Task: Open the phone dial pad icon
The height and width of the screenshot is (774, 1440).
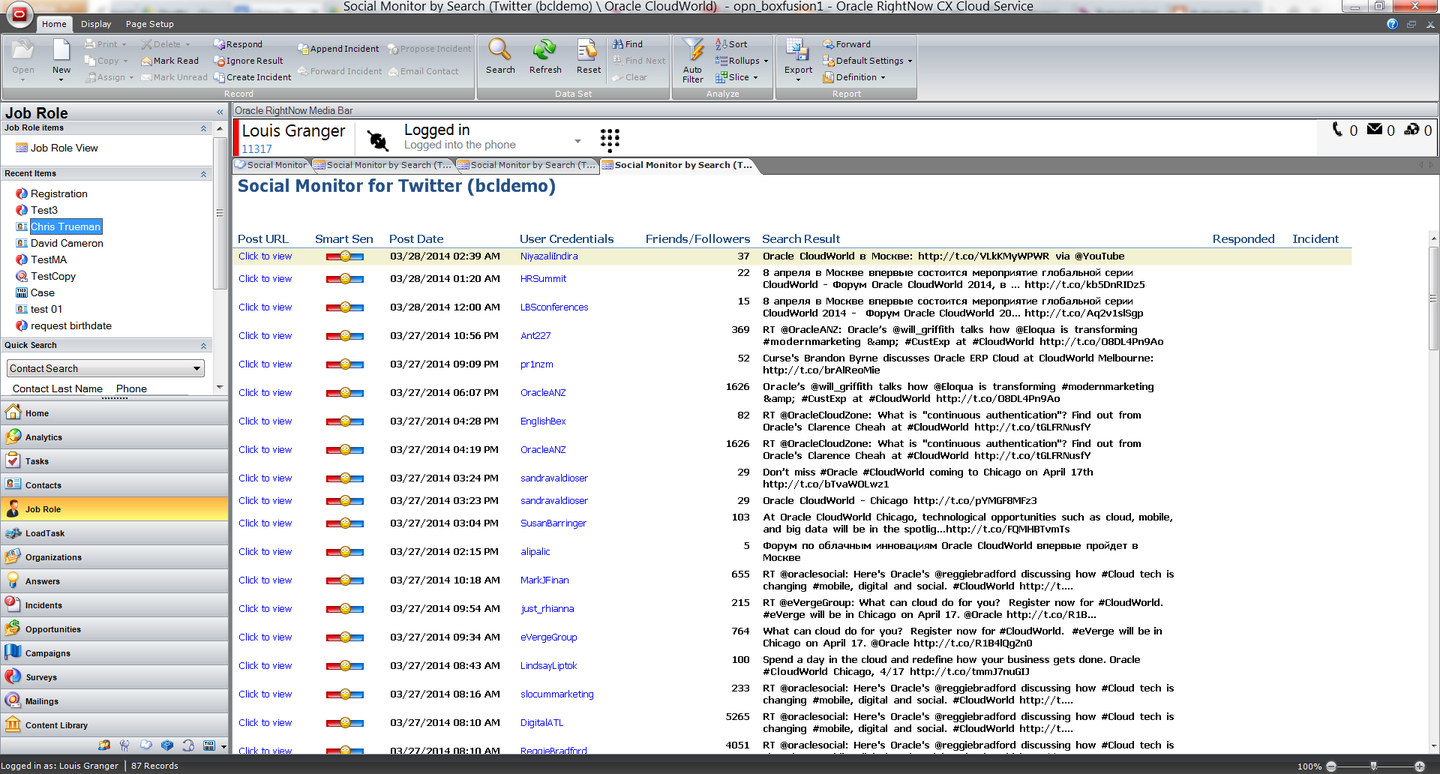Action: point(610,139)
